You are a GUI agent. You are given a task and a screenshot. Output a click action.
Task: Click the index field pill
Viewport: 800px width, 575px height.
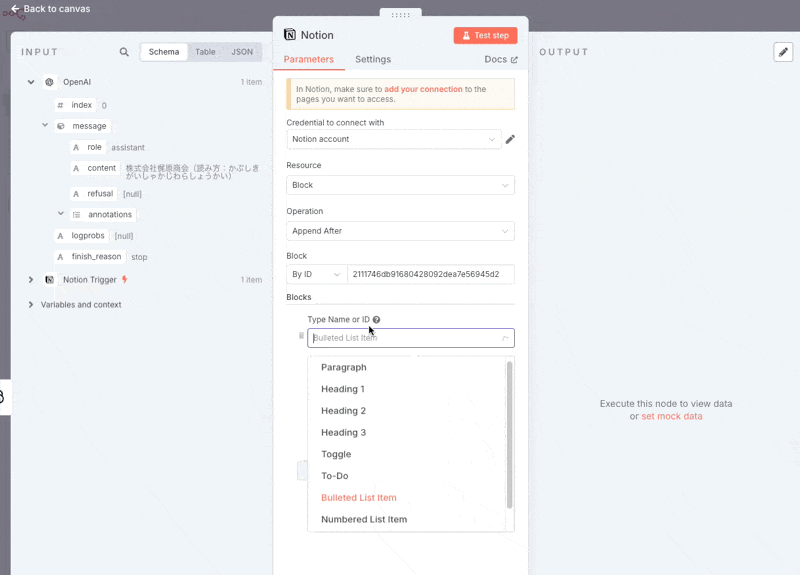tap(76, 105)
